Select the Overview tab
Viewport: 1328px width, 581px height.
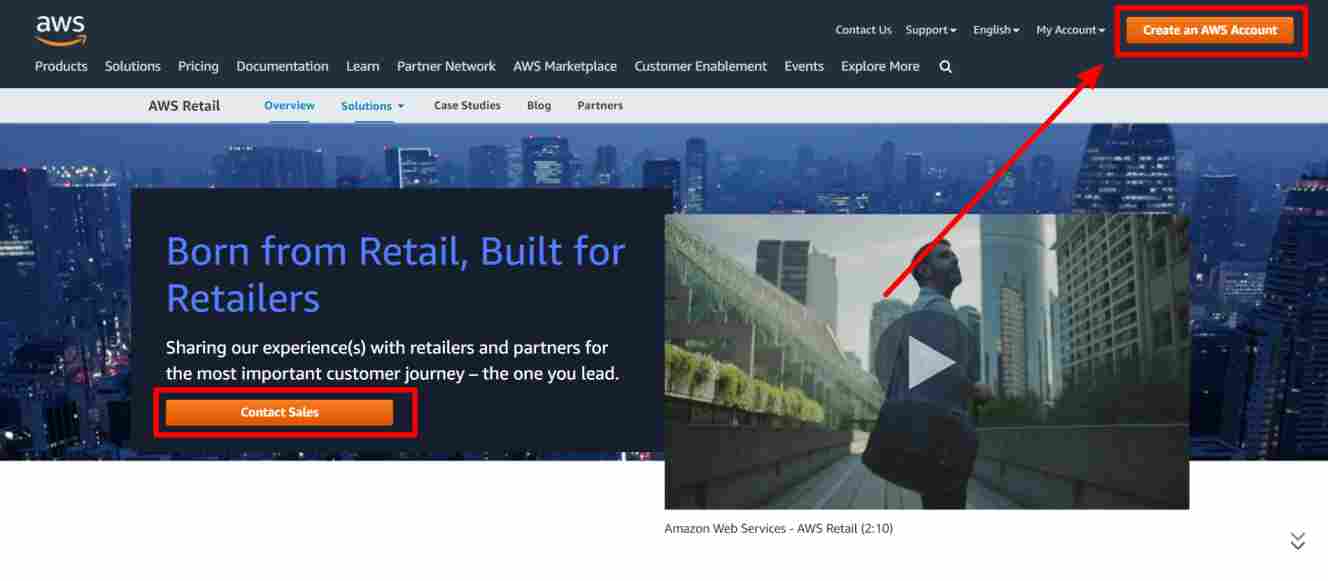289,105
